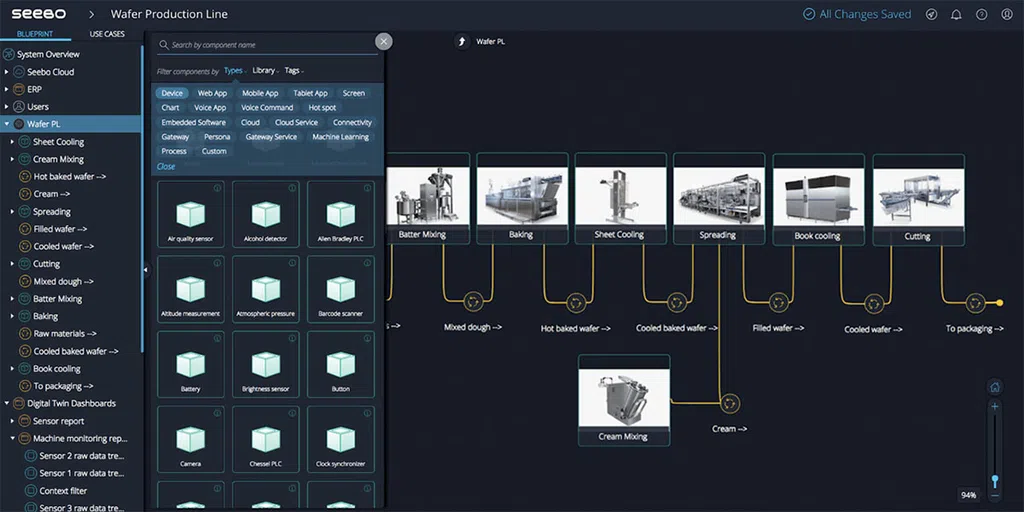Collapse the left sidebar arrow handle
The image size is (1024, 512).
tap(145, 269)
